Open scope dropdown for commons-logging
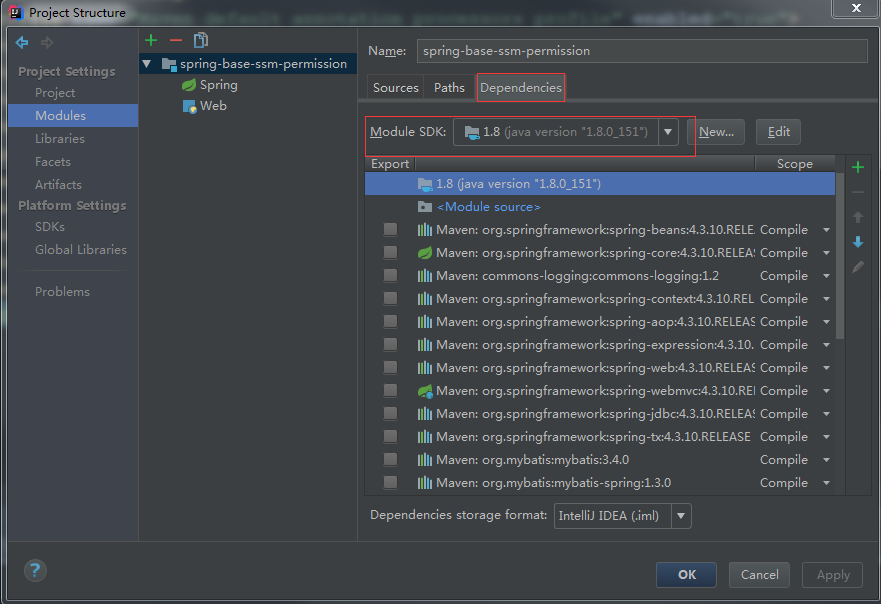Viewport: 881px width, 604px height. [826, 276]
